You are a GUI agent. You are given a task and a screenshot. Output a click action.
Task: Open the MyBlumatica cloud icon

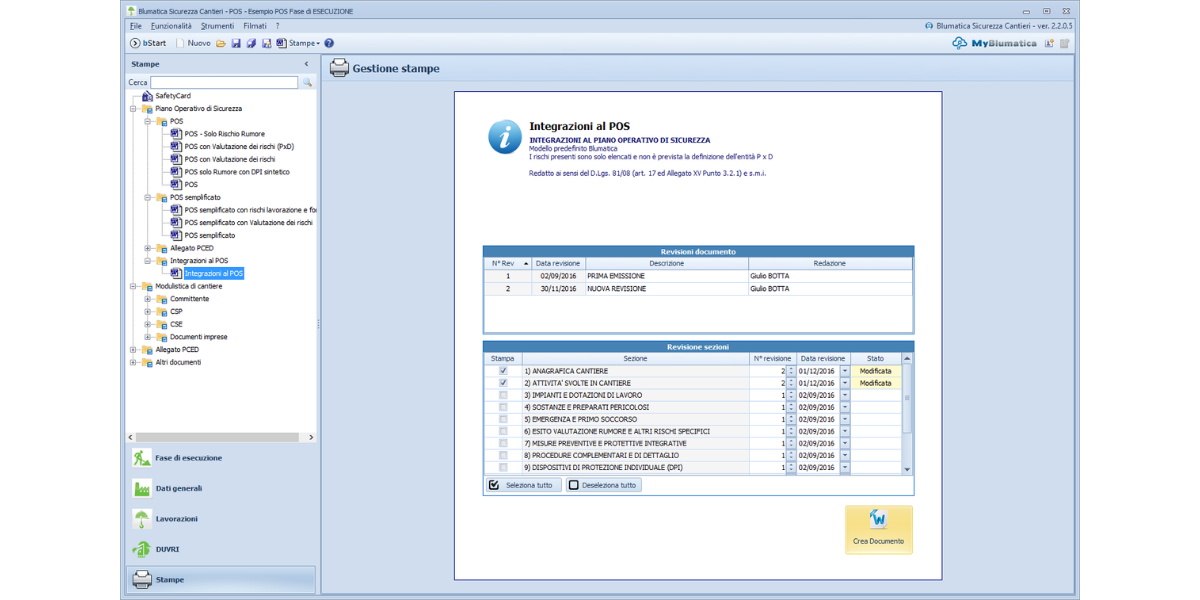click(x=959, y=43)
